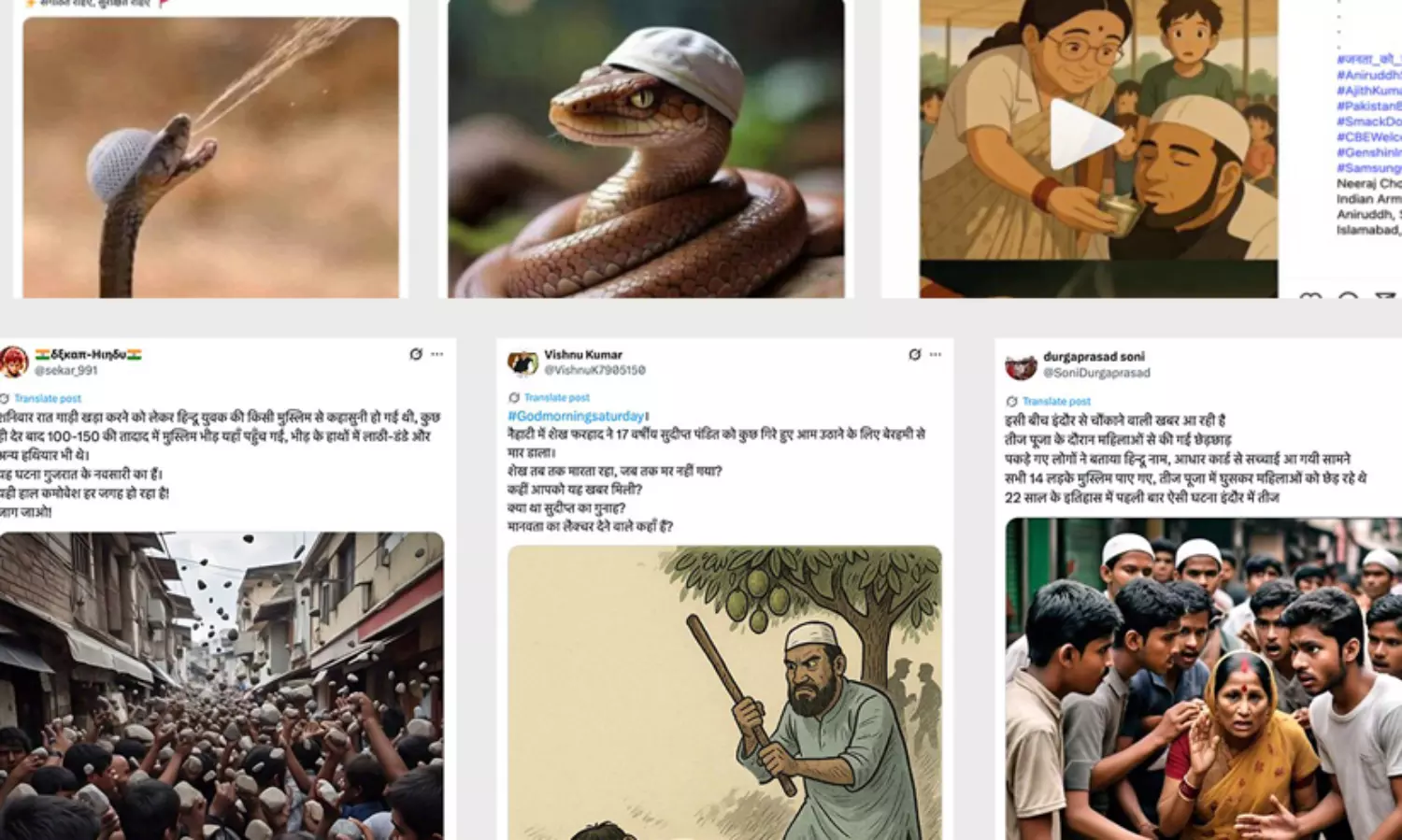1402x840 pixels.
Task: Open more options on @sekar_991's post
Action: 436,353
